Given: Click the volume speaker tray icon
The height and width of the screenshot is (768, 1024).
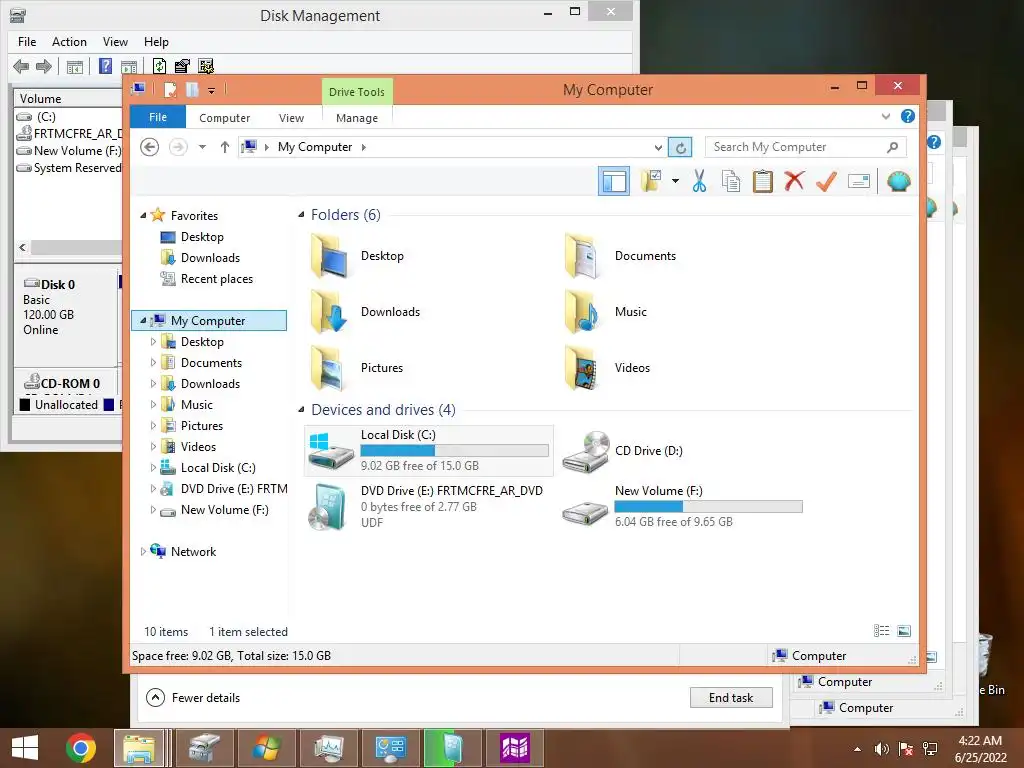Looking at the screenshot, I should coord(882,749).
